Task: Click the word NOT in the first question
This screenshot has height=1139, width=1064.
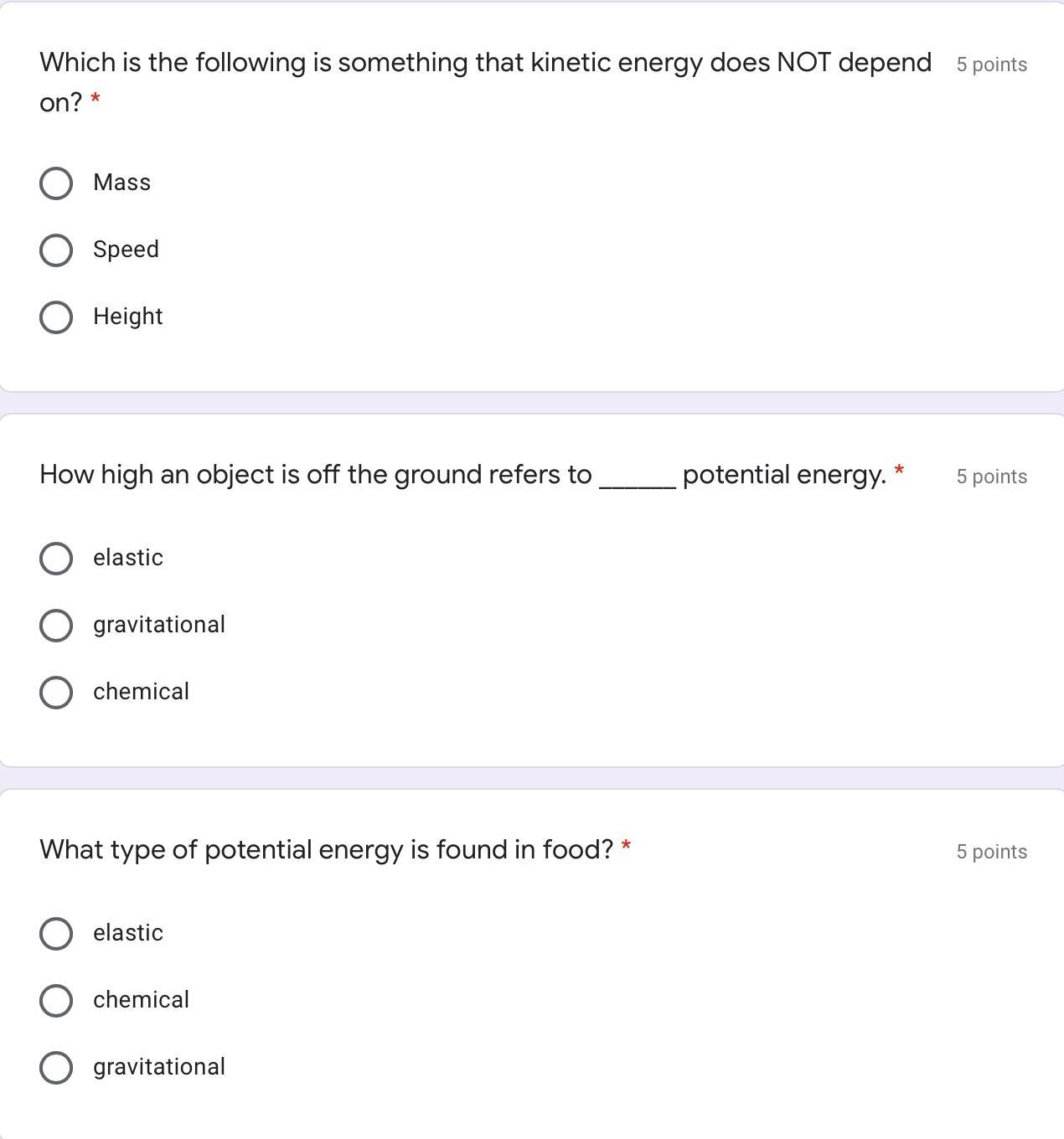Action: click(803, 63)
